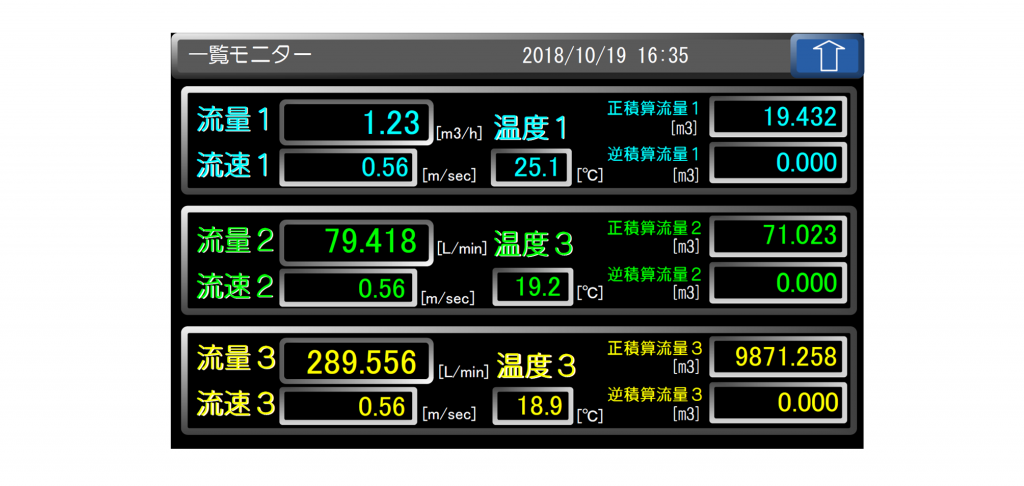
Task: Click the green 流速2 label
Action: (x=236, y=287)
